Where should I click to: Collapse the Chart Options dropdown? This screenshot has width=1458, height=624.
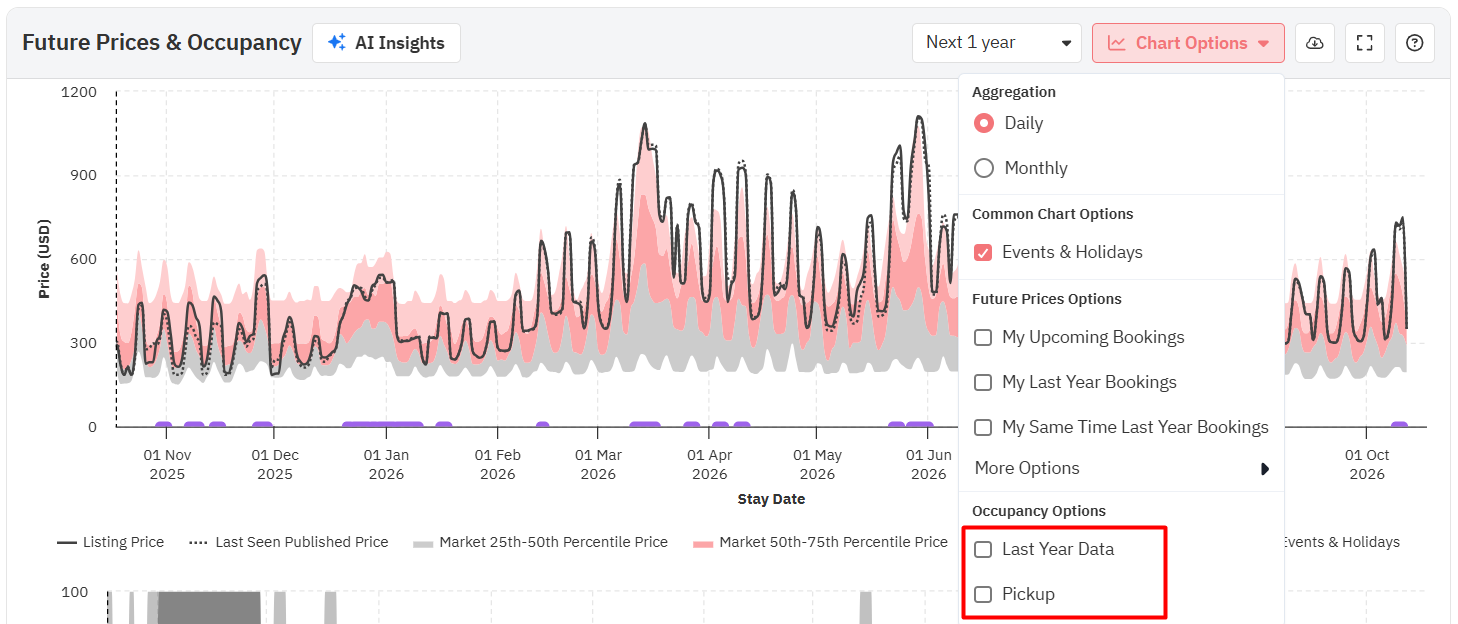1188,43
